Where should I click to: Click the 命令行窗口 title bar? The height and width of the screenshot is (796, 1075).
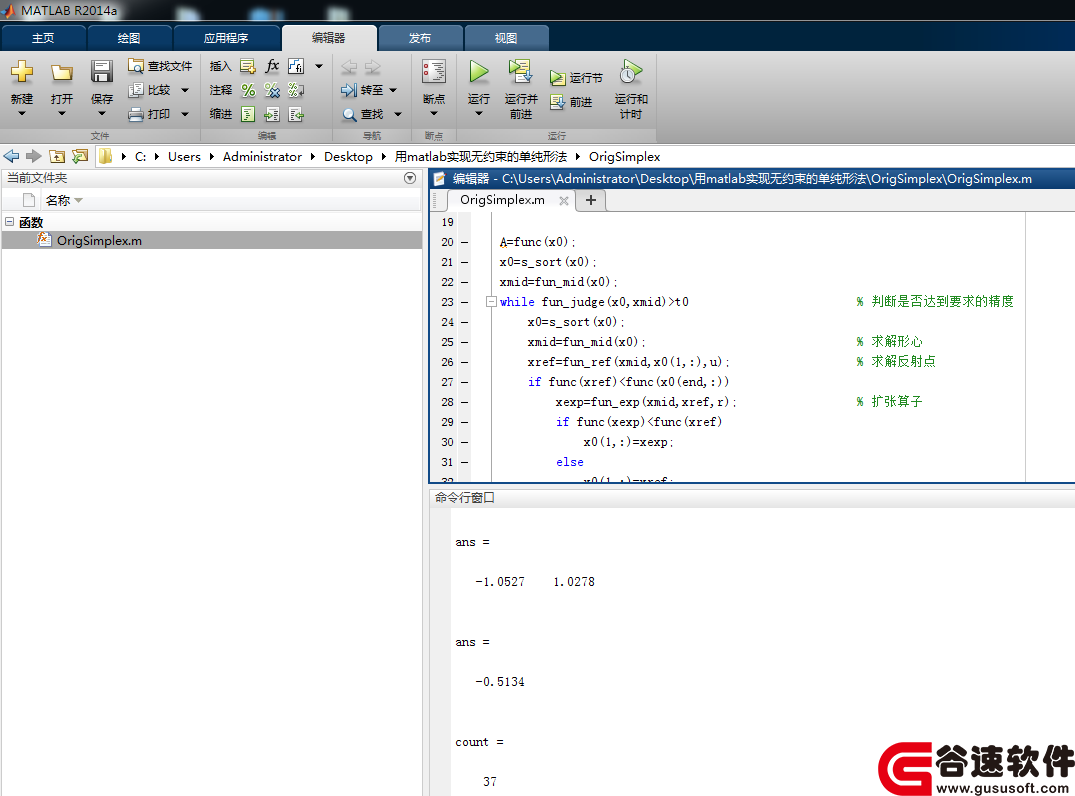pos(752,498)
